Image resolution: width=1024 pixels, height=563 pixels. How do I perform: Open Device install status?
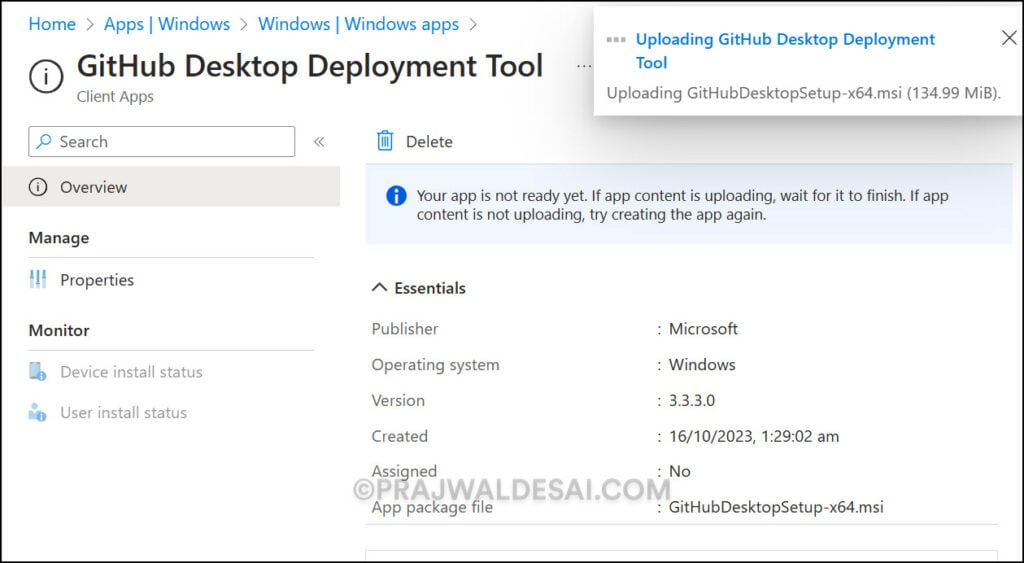[x=131, y=372]
